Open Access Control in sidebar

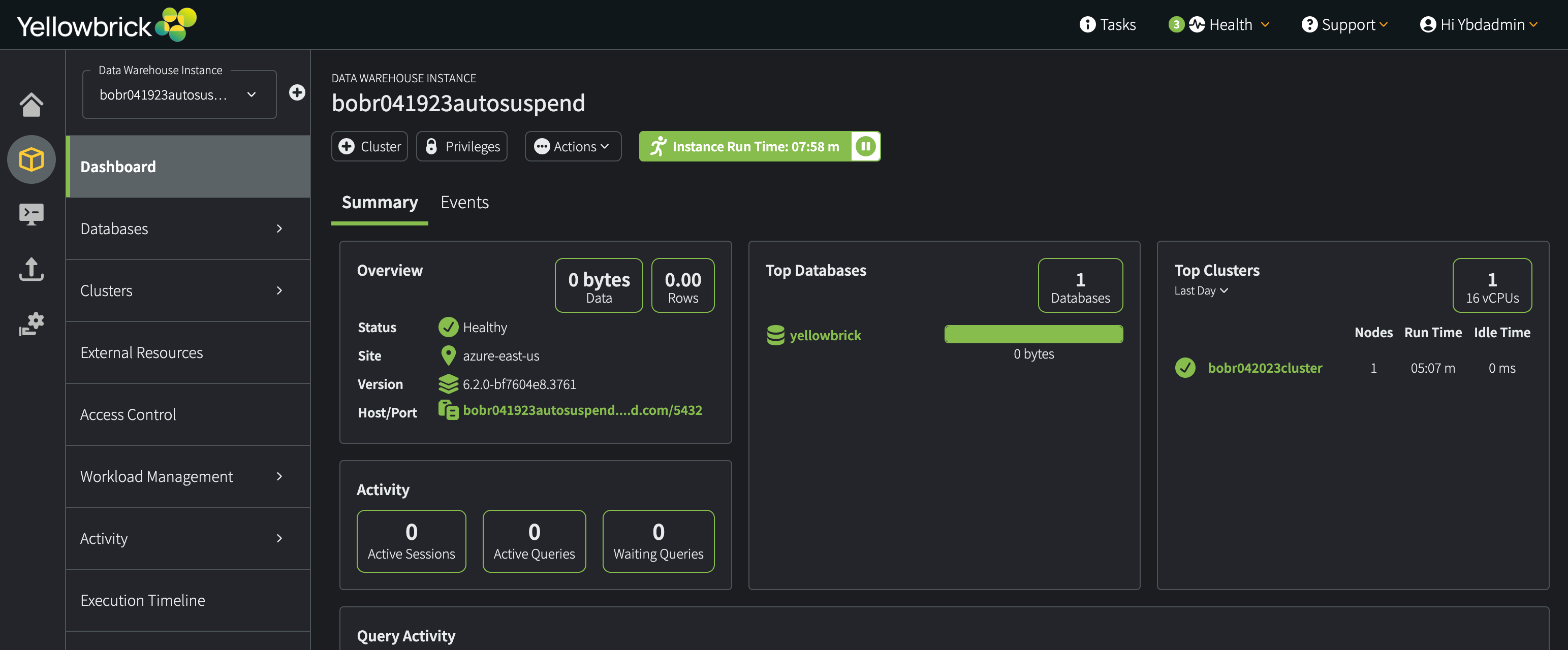click(188, 414)
